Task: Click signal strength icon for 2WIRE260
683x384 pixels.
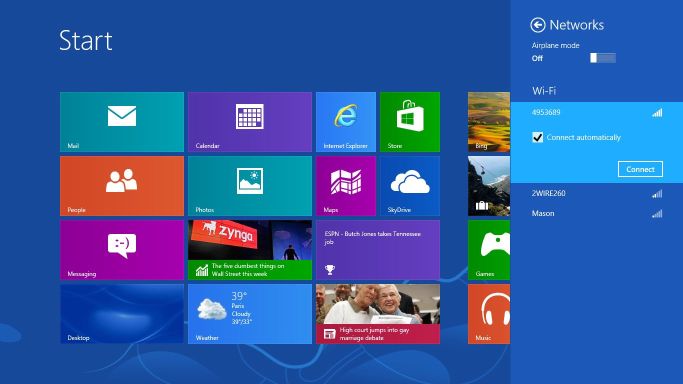Action: 657,194
